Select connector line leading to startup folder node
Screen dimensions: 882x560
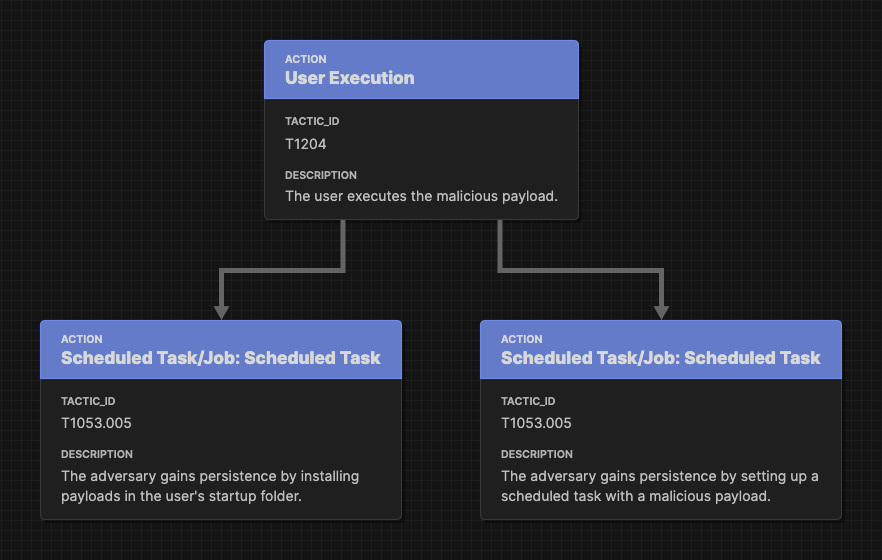click(x=281, y=271)
